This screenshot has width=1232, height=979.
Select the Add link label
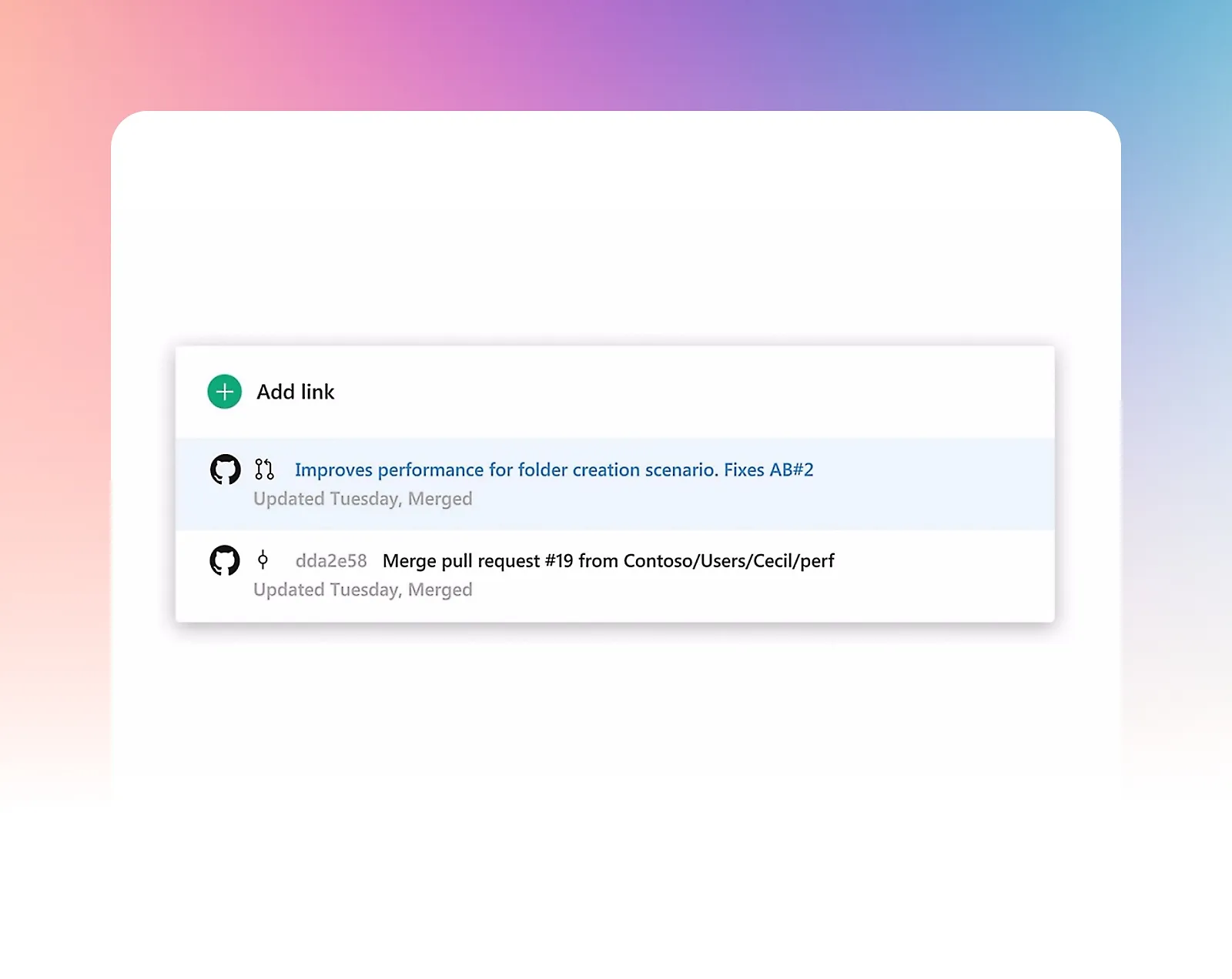coord(296,392)
